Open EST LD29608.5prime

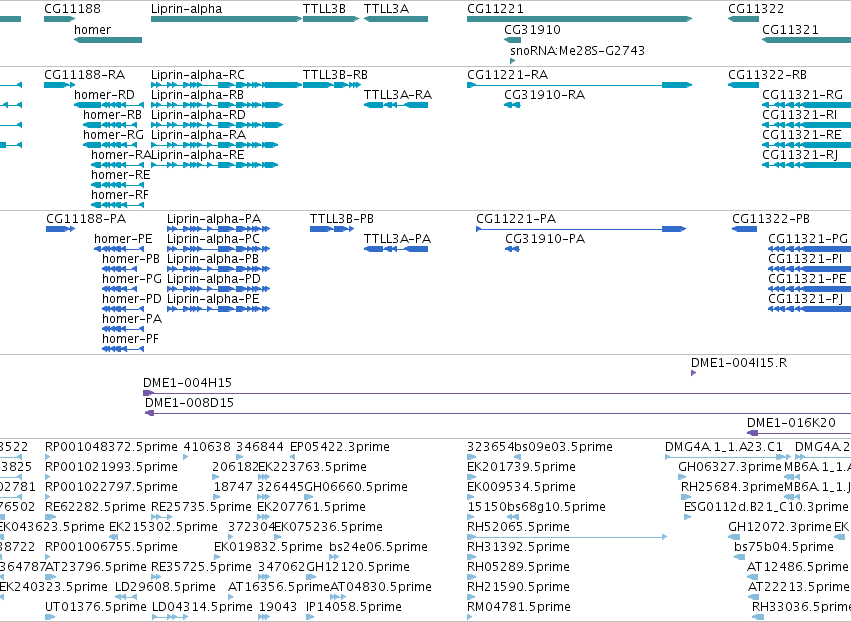point(166,588)
